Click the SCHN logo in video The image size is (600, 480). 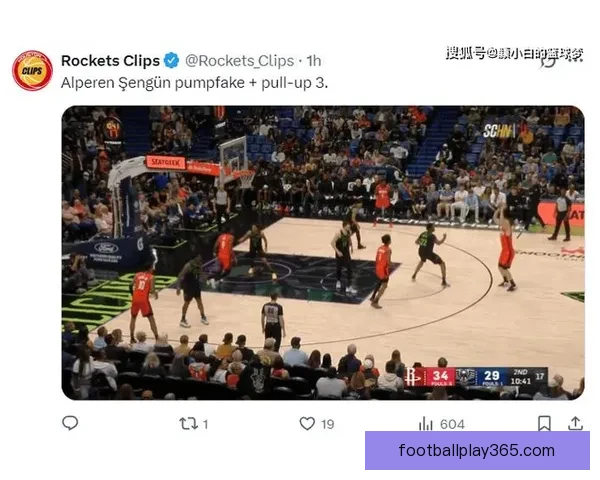coord(499,131)
